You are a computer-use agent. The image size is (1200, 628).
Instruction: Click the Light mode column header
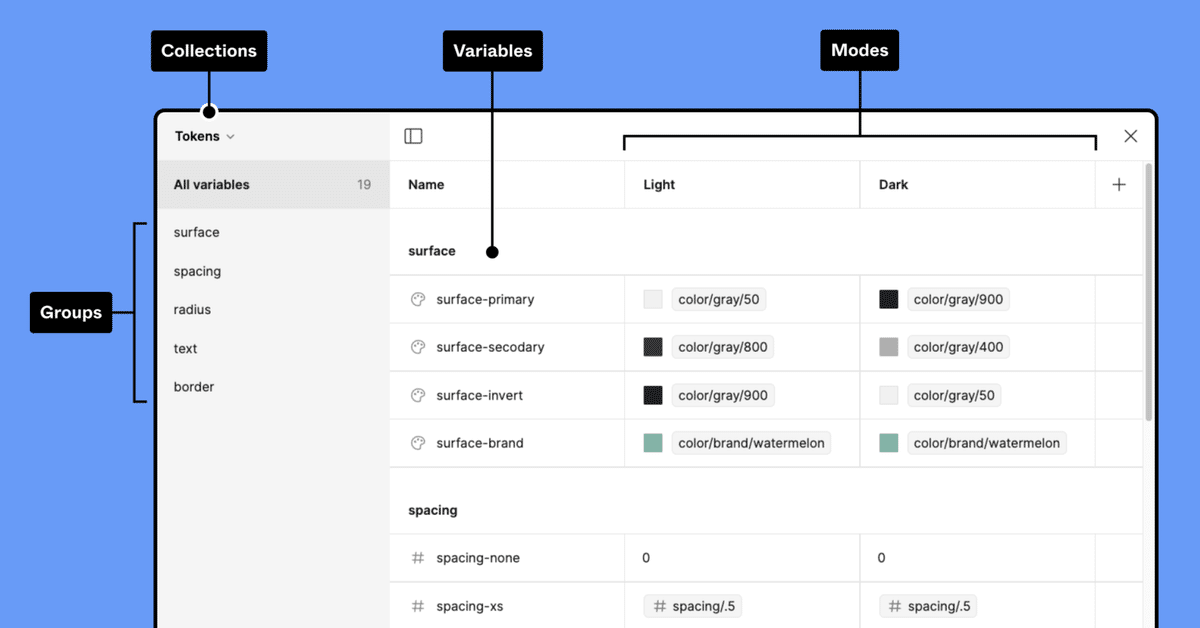(x=659, y=184)
